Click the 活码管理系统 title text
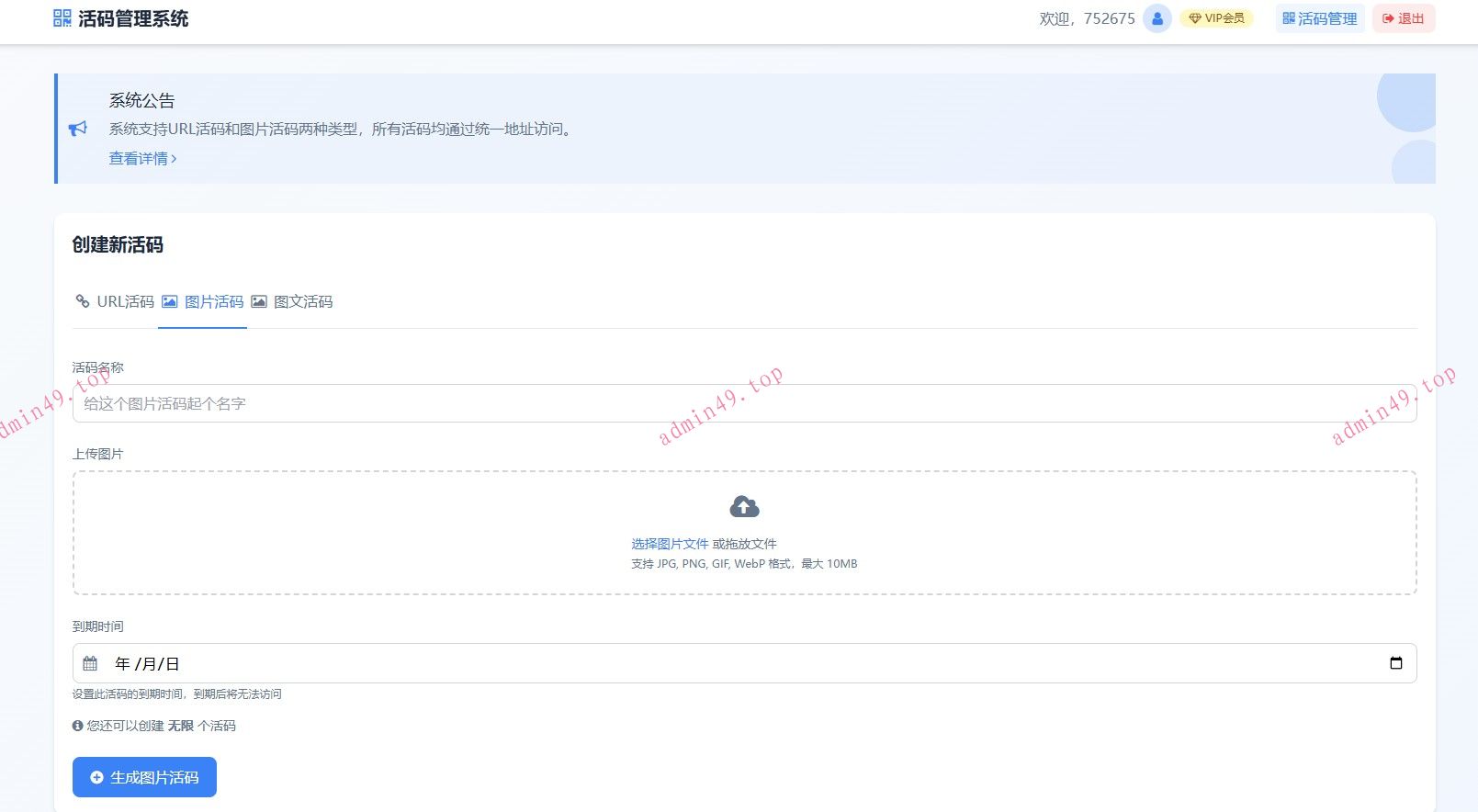The image size is (1478, 812). pyautogui.click(x=133, y=18)
